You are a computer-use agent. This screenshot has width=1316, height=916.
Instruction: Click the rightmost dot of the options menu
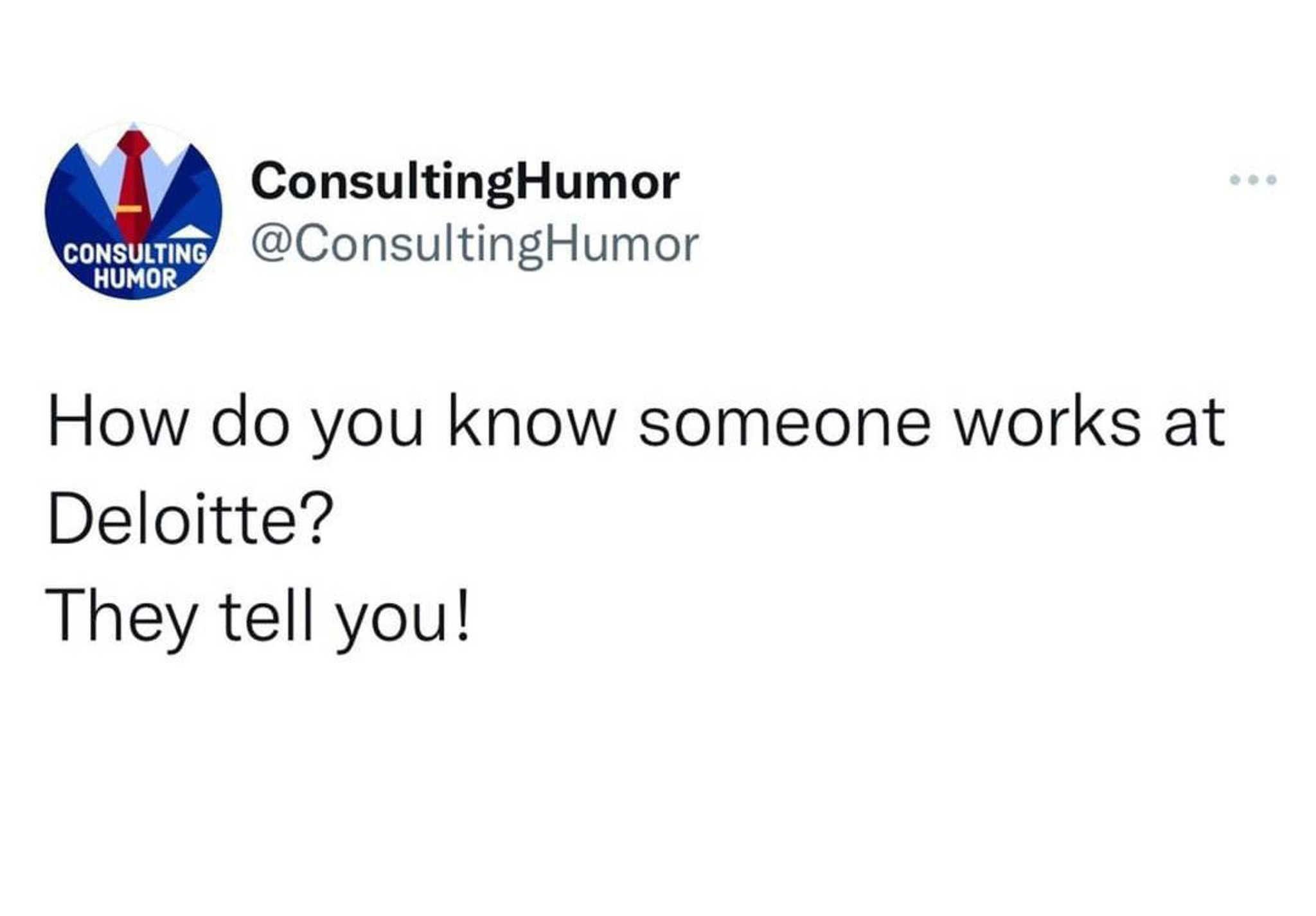(x=1271, y=180)
